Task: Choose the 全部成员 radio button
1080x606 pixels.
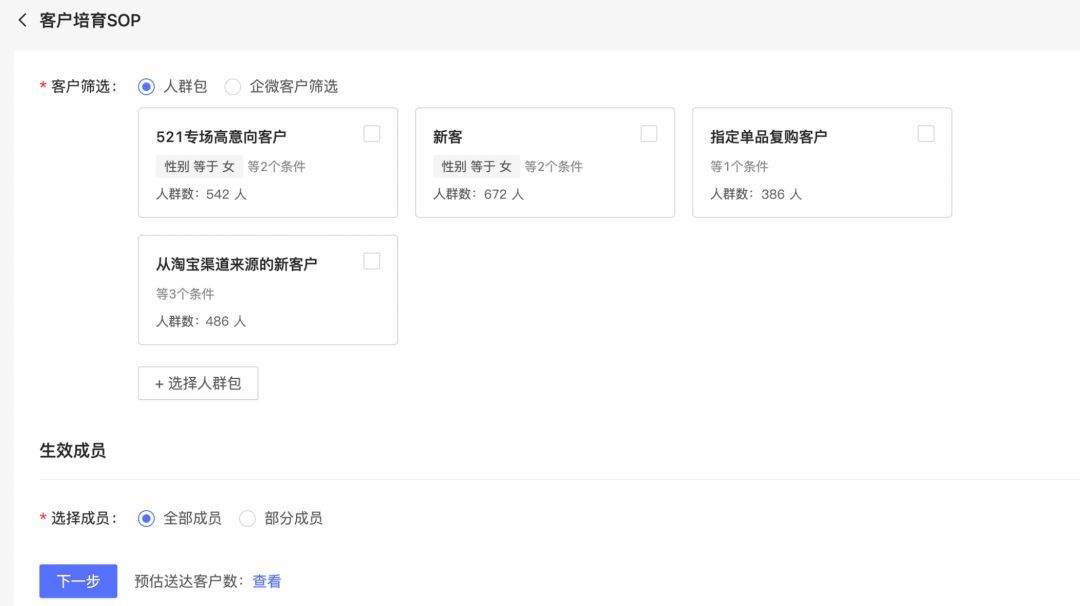Action: 147,518
